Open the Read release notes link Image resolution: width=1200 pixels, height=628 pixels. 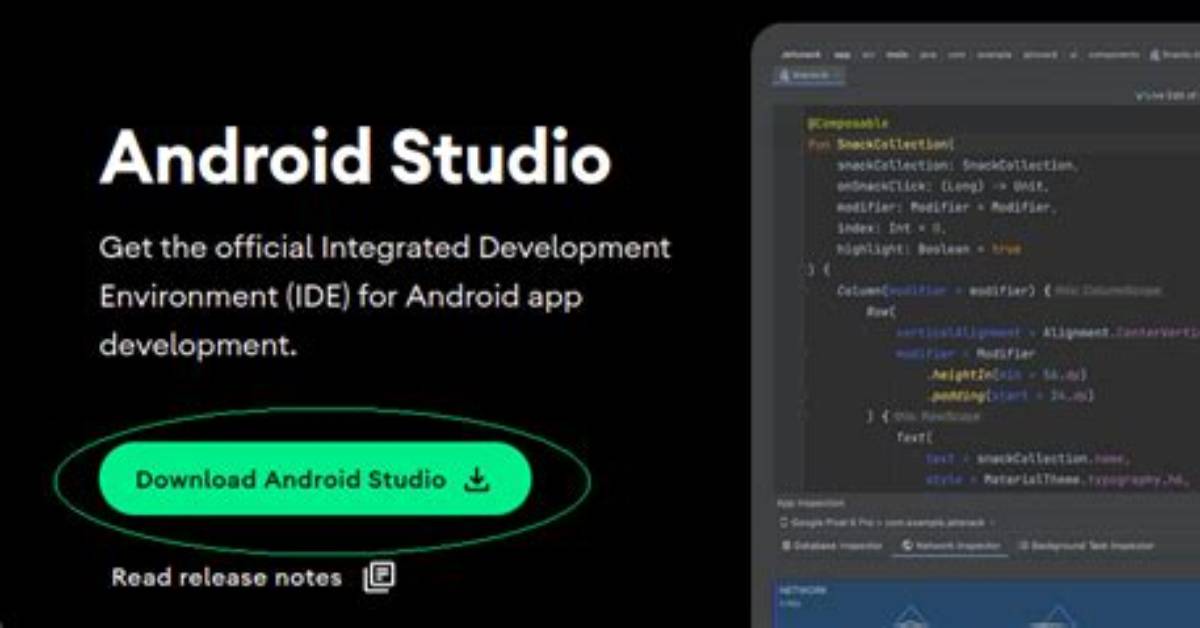tap(253, 577)
